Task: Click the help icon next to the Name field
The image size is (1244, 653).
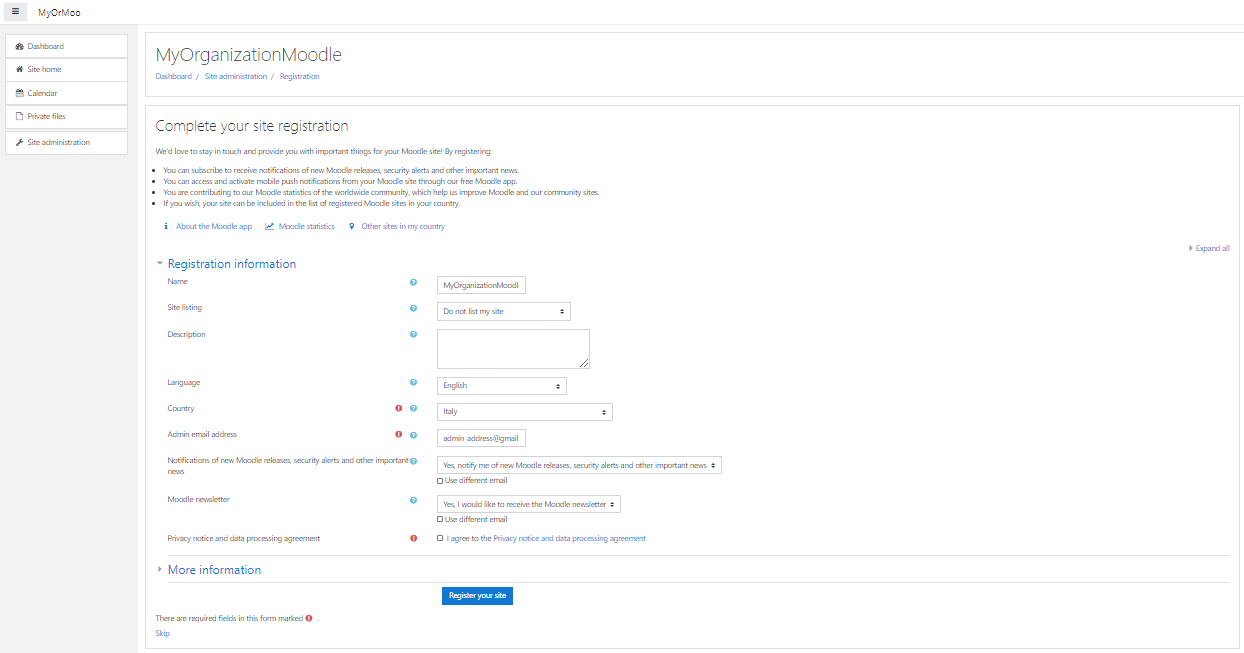Action: tap(413, 282)
